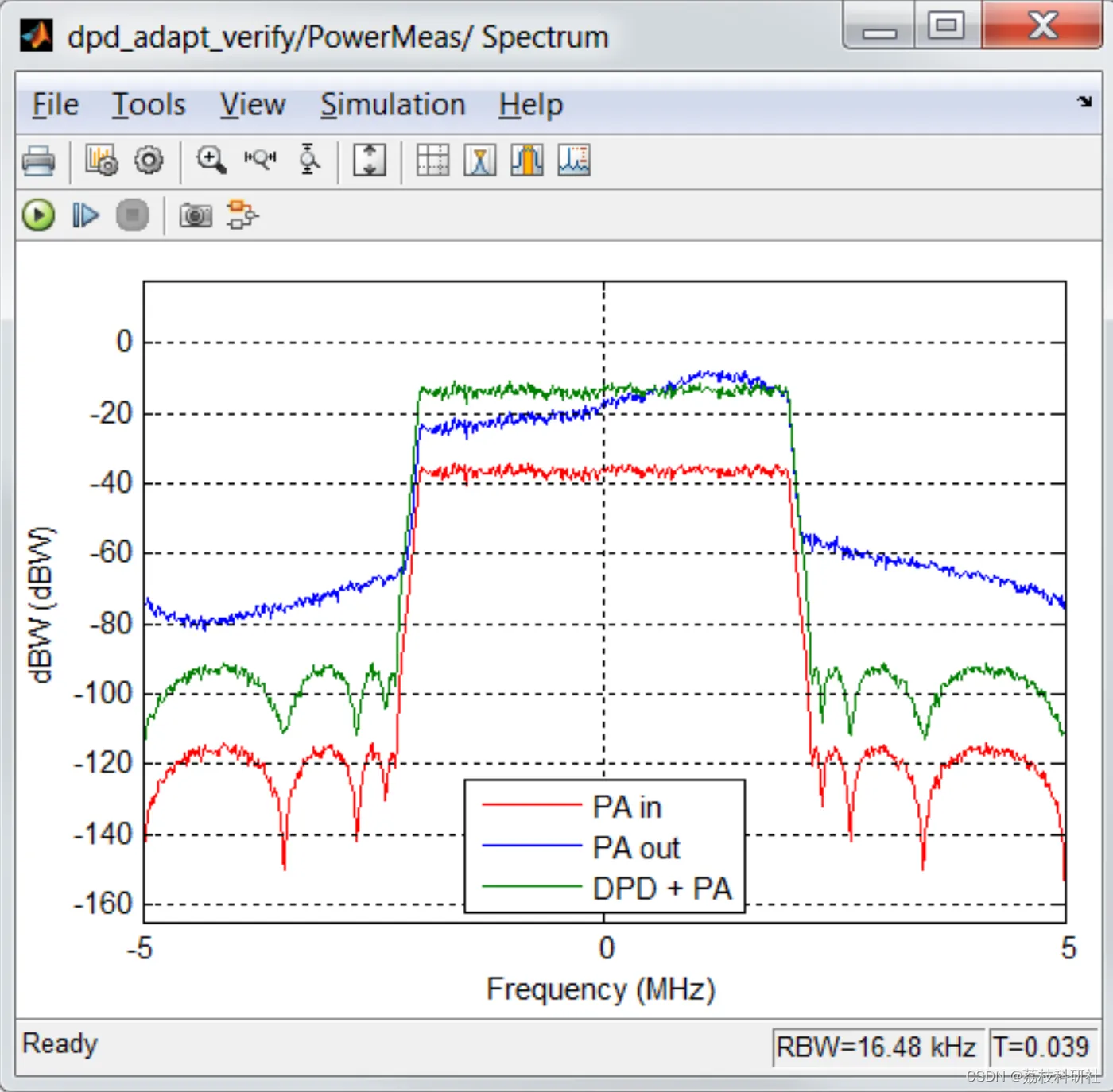Click the 'PA out' legend entry
The image size is (1113, 1092).
636,848
